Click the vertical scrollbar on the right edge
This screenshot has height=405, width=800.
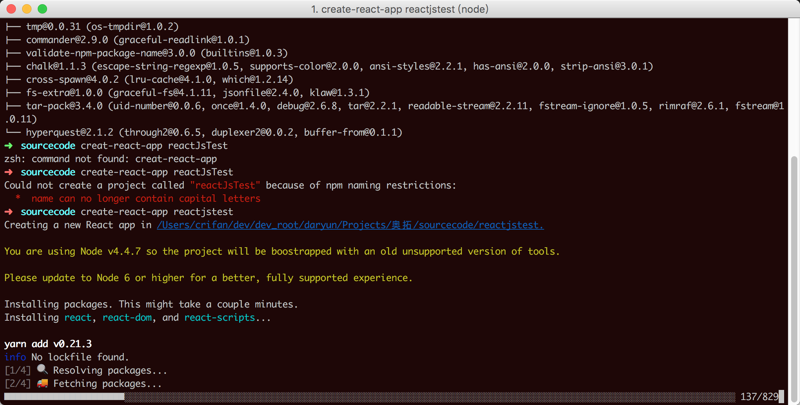click(x=794, y=270)
